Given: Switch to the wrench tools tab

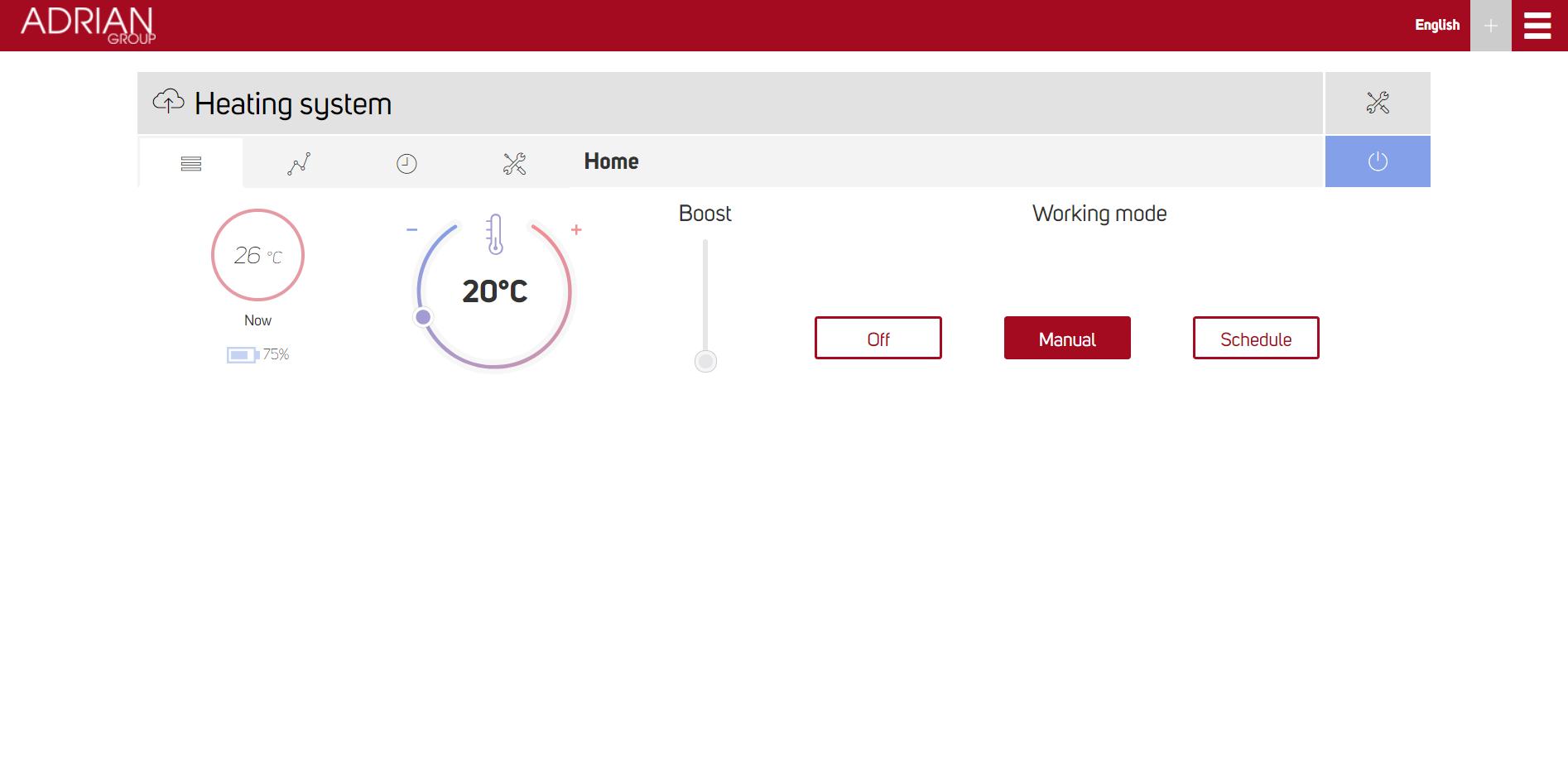Looking at the screenshot, I should 514,163.
